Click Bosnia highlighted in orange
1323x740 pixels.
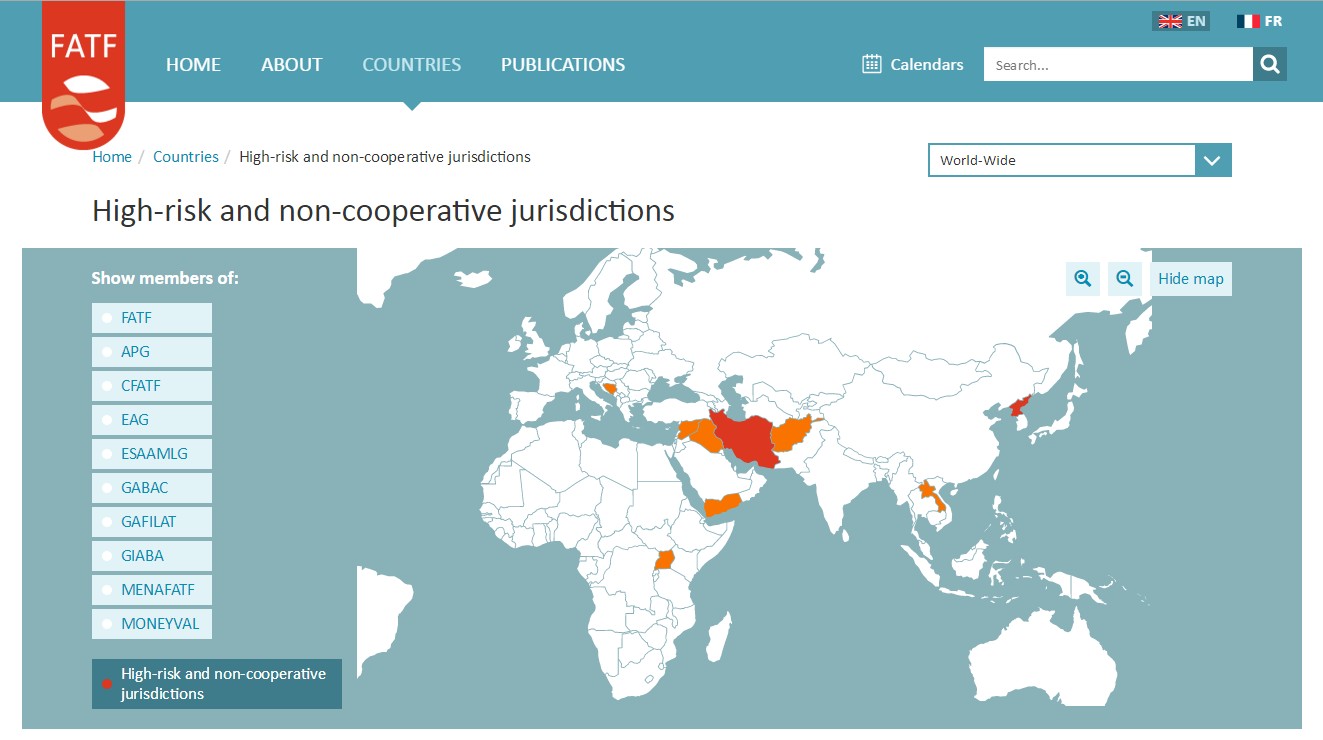click(608, 388)
